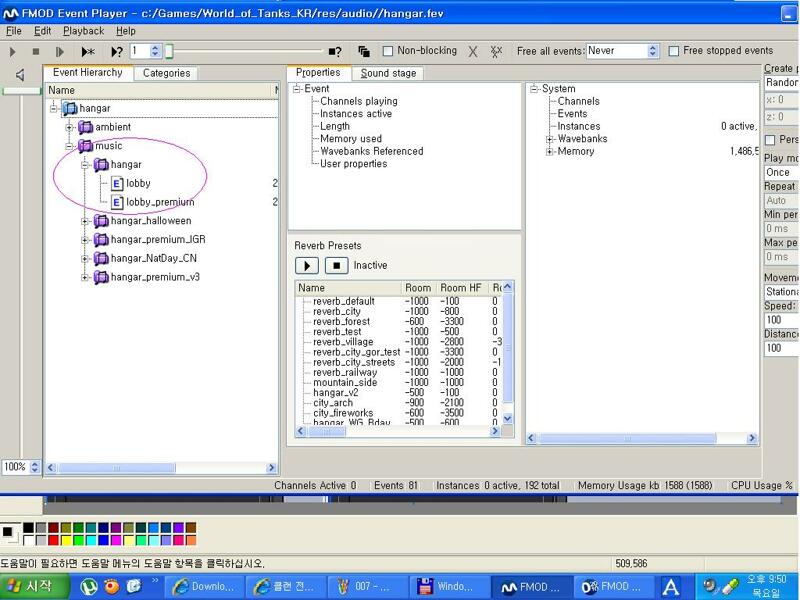800x600 pixels.
Task: Switch to the Categories tab
Action: (x=166, y=73)
